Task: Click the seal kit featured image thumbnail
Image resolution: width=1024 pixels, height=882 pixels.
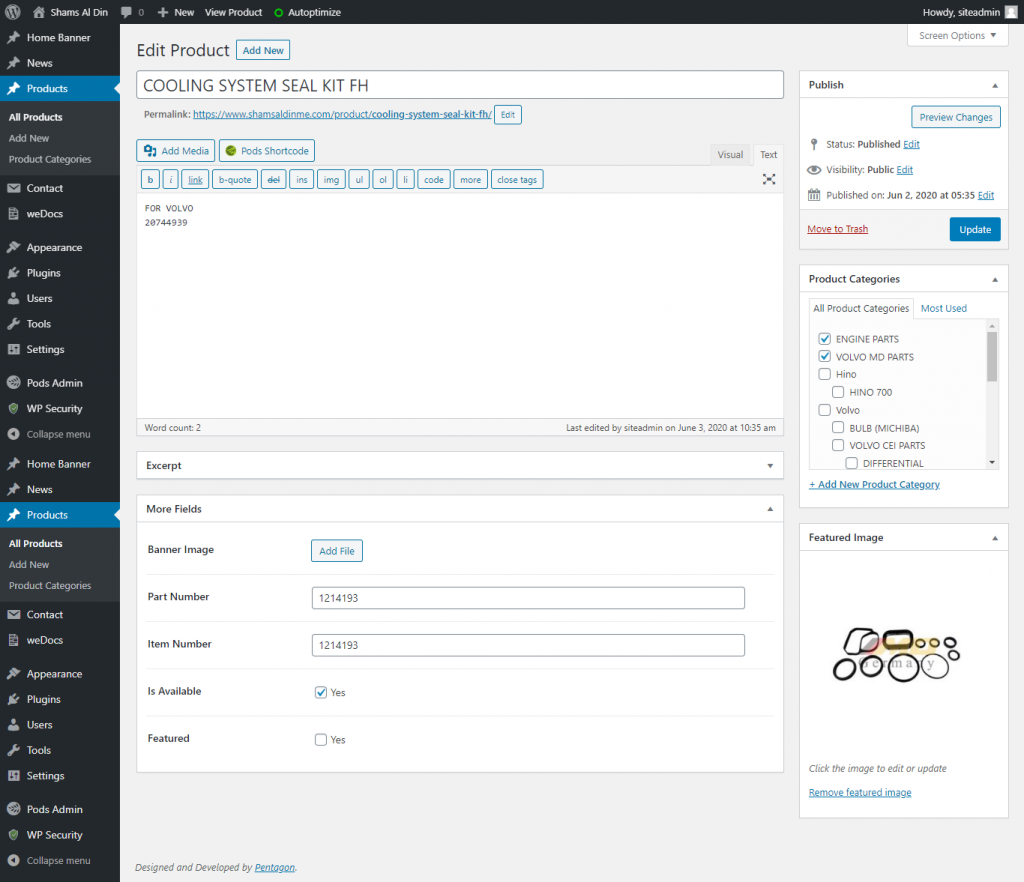Action: (x=896, y=654)
